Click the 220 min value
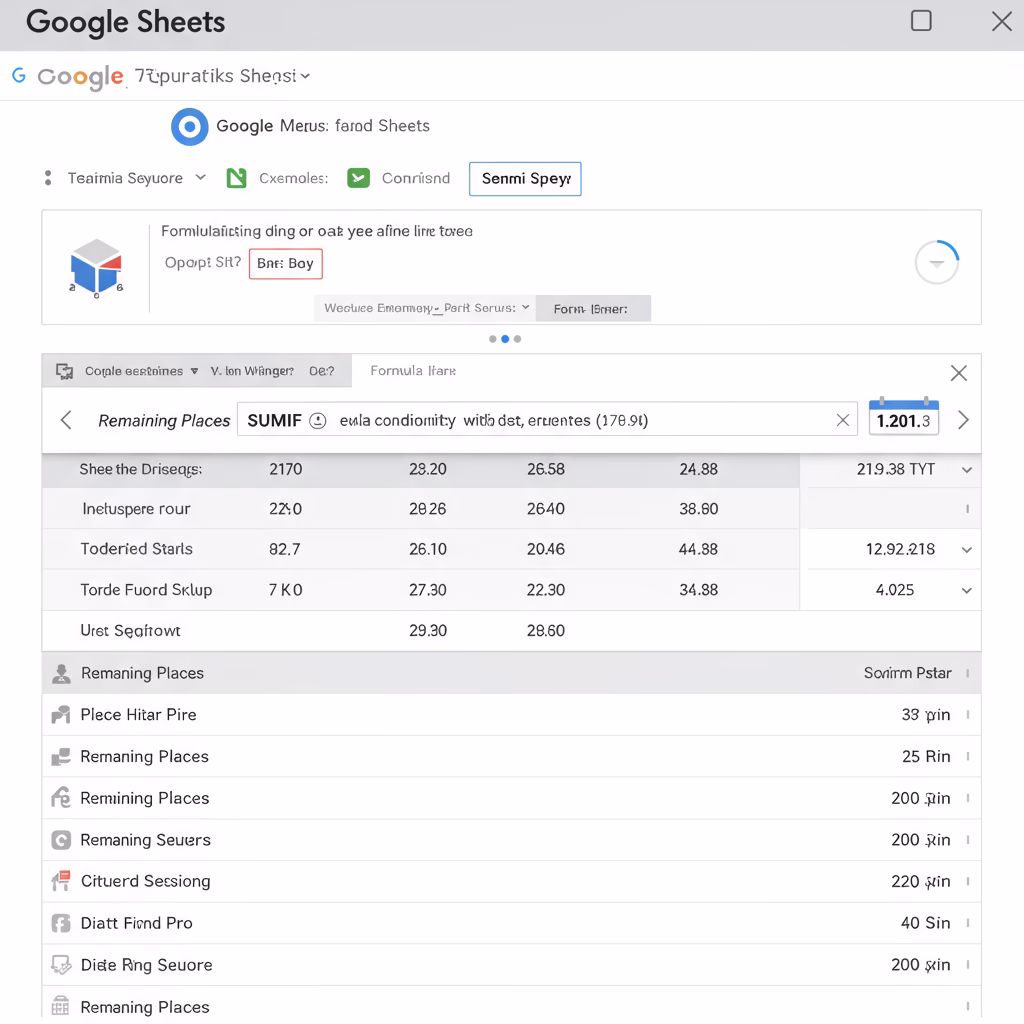This screenshot has width=1024, height=1024. point(920,881)
